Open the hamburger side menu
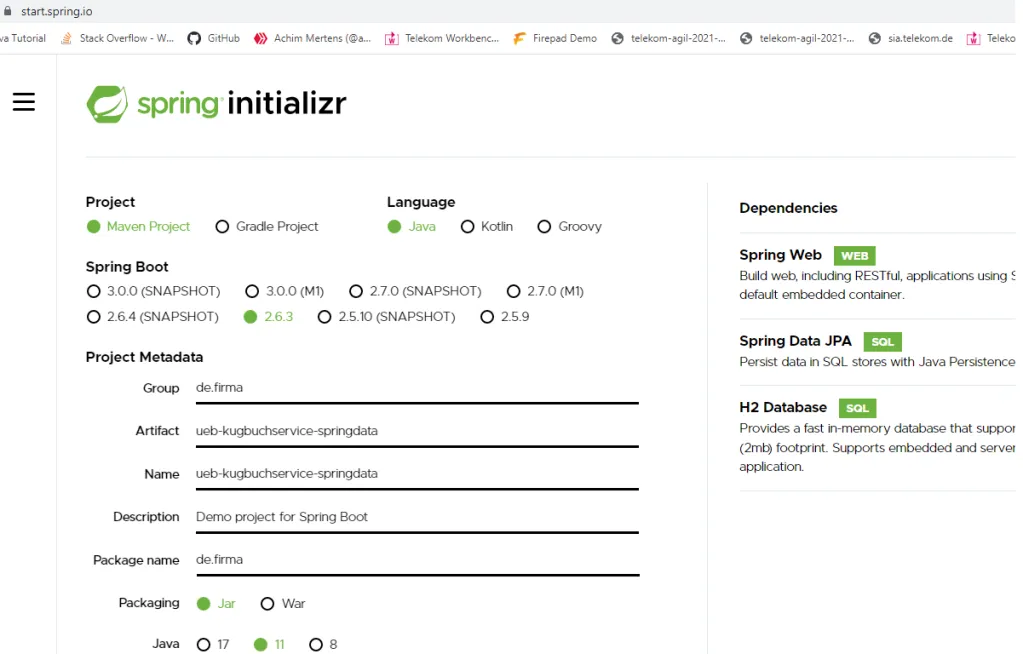1023x654 pixels. pyautogui.click(x=23, y=102)
